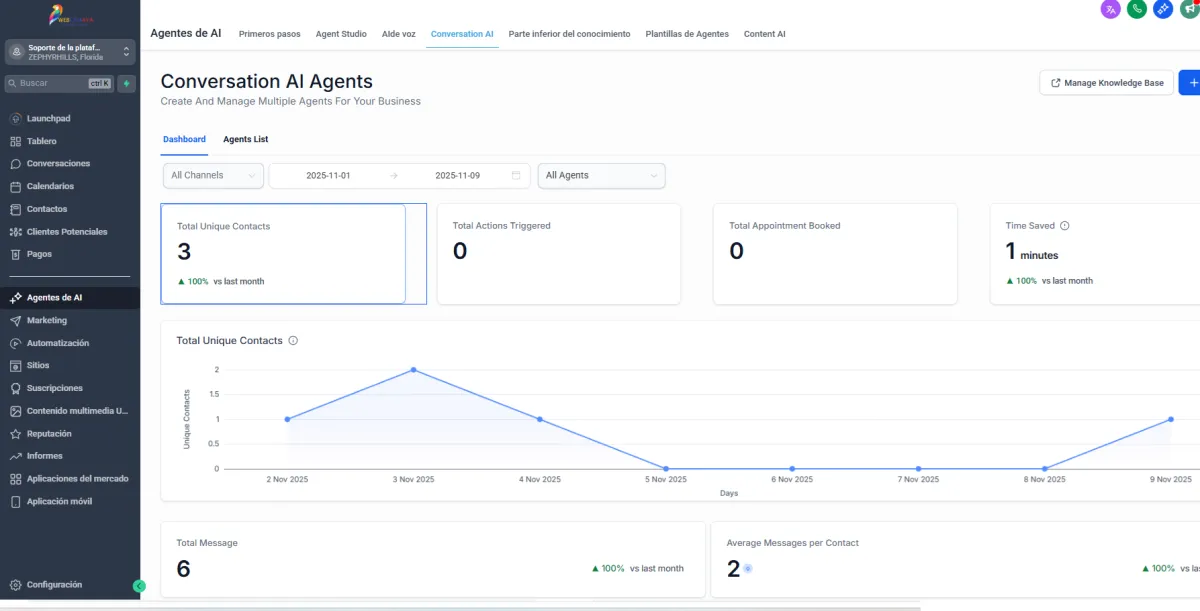Open the account switcher Soporte de la plataforma
This screenshot has width=1200, height=611.
coord(70,52)
